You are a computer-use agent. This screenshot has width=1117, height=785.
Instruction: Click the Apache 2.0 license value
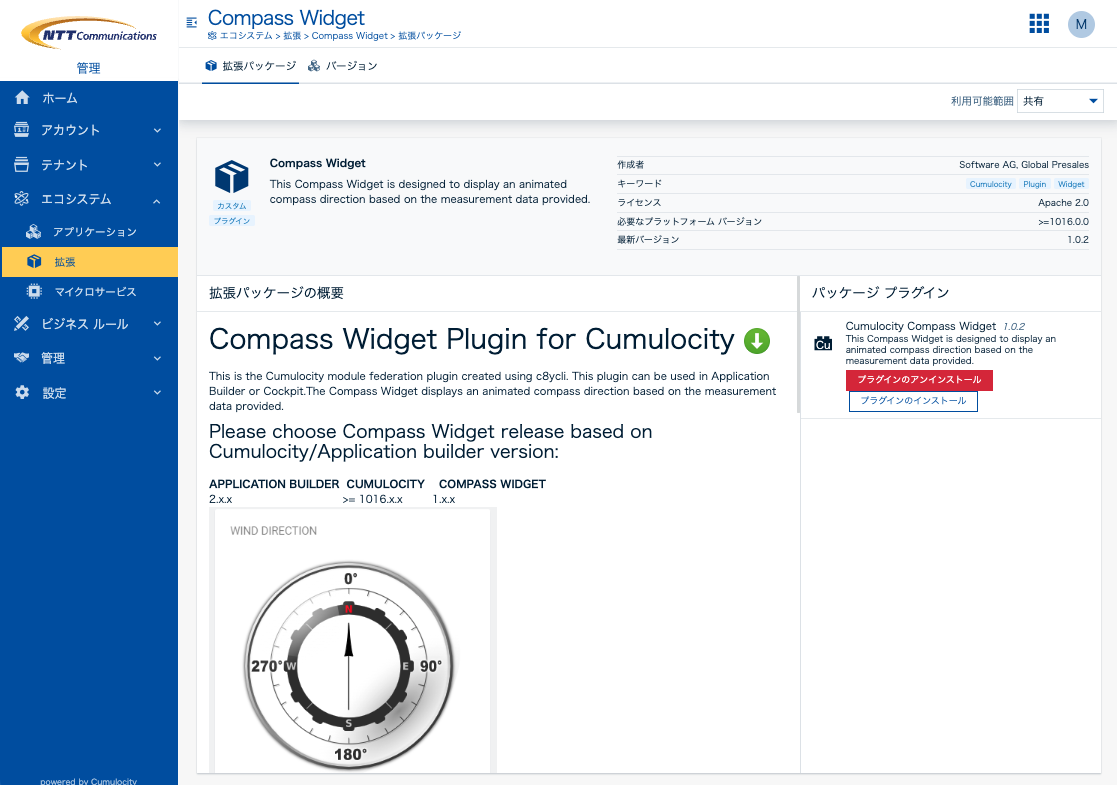click(1063, 203)
